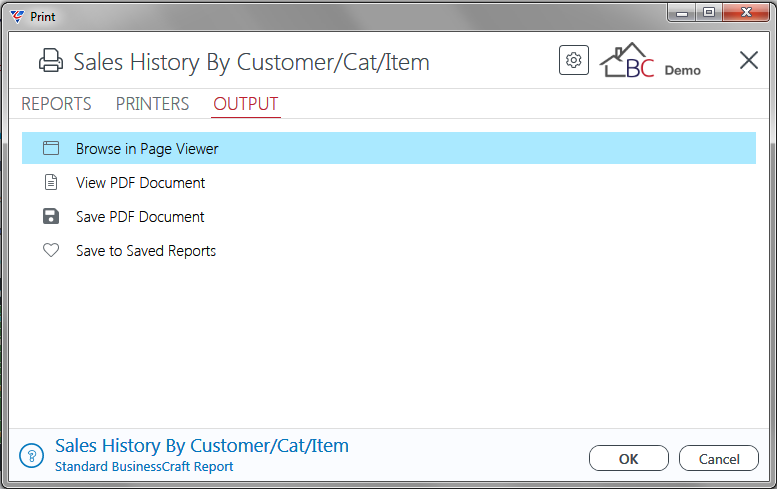Click the help question mark icon
The image size is (777, 489).
click(x=32, y=455)
